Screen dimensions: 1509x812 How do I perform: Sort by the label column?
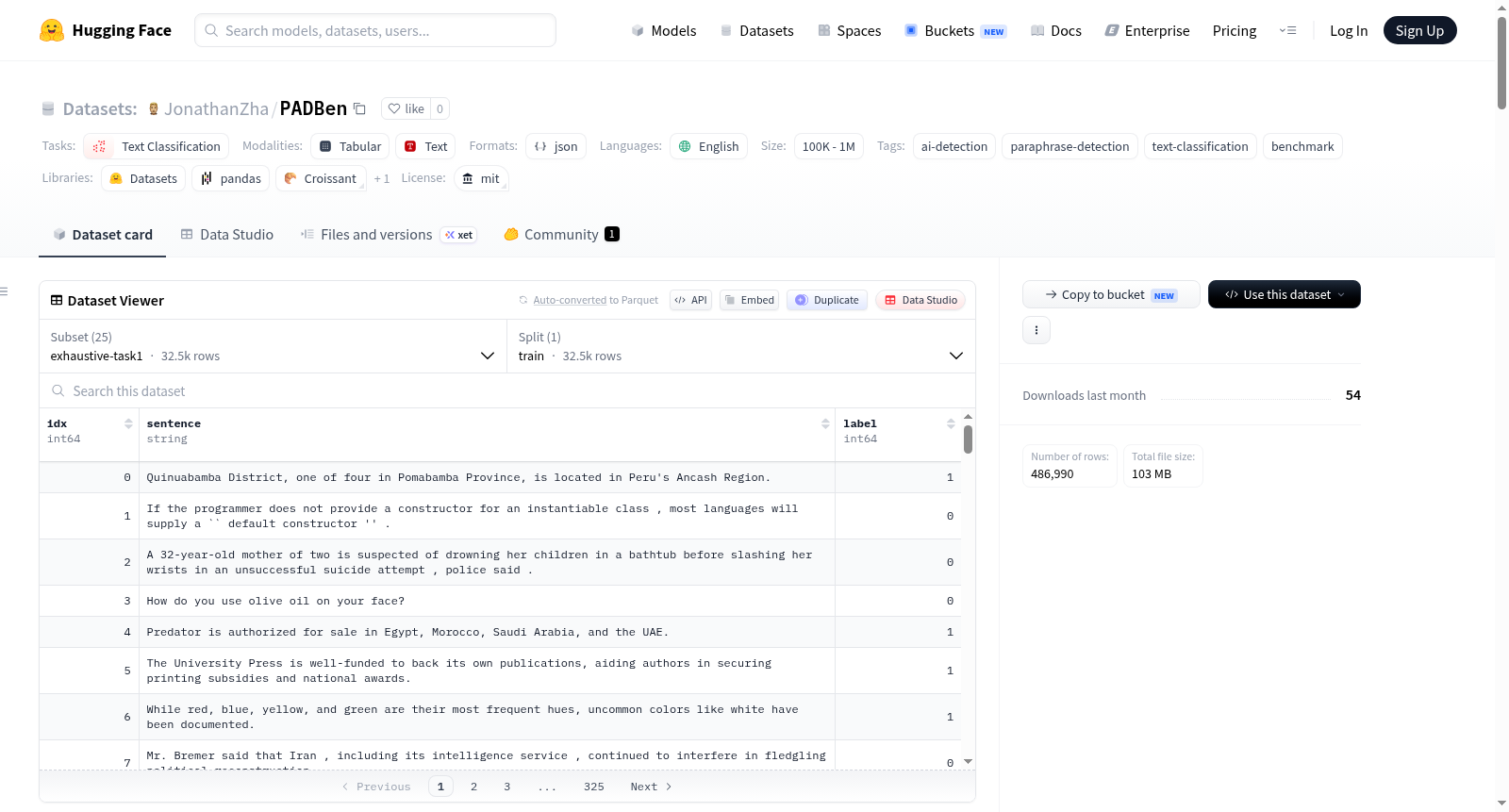point(951,423)
